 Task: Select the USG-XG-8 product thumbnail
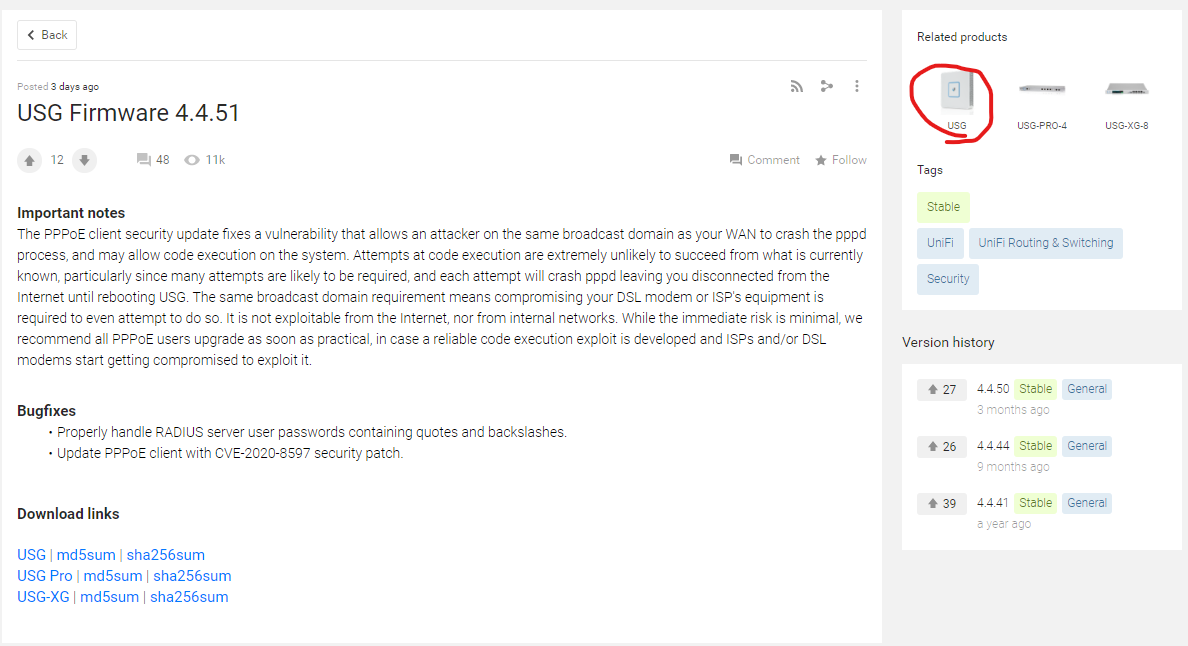(1126, 92)
